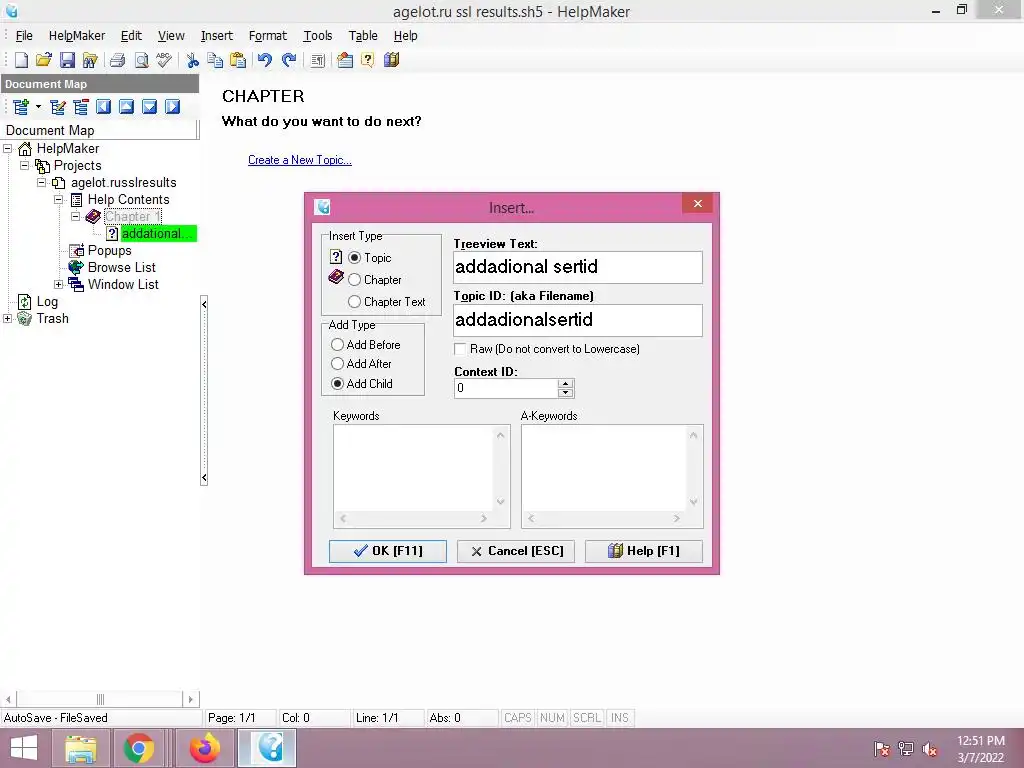Viewport: 1024px width, 768px height.
Task: Open the Format menu
Action: pyautogui.click(x=268, y=36)
